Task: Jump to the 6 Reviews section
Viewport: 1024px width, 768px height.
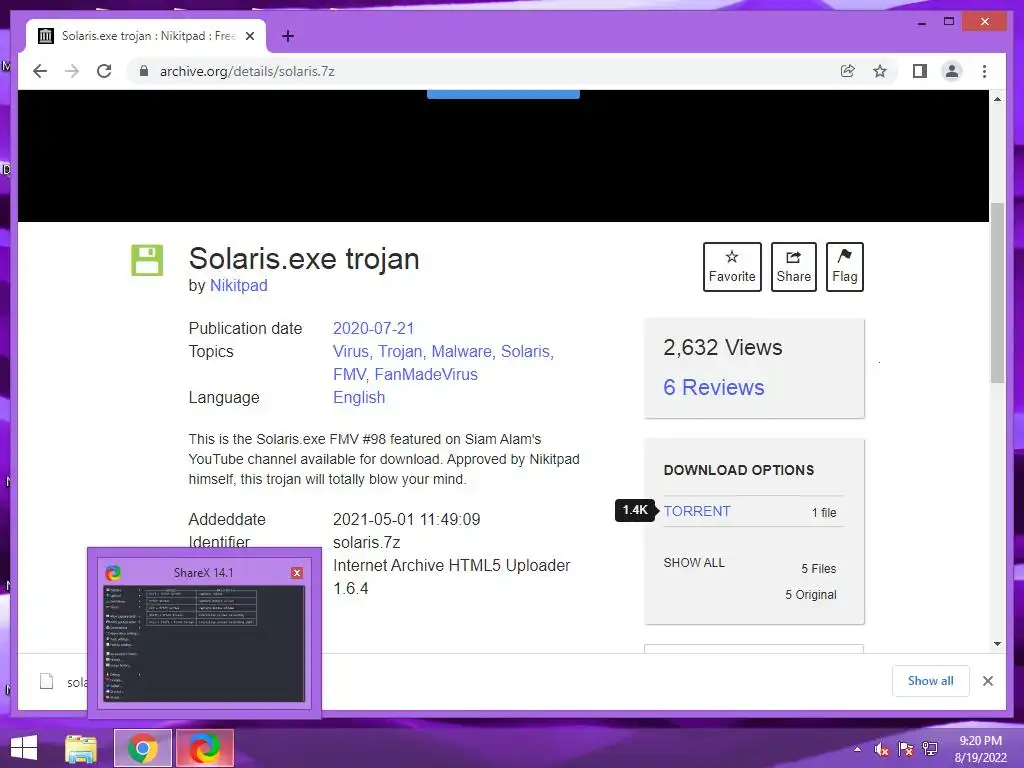Action: 714,387
